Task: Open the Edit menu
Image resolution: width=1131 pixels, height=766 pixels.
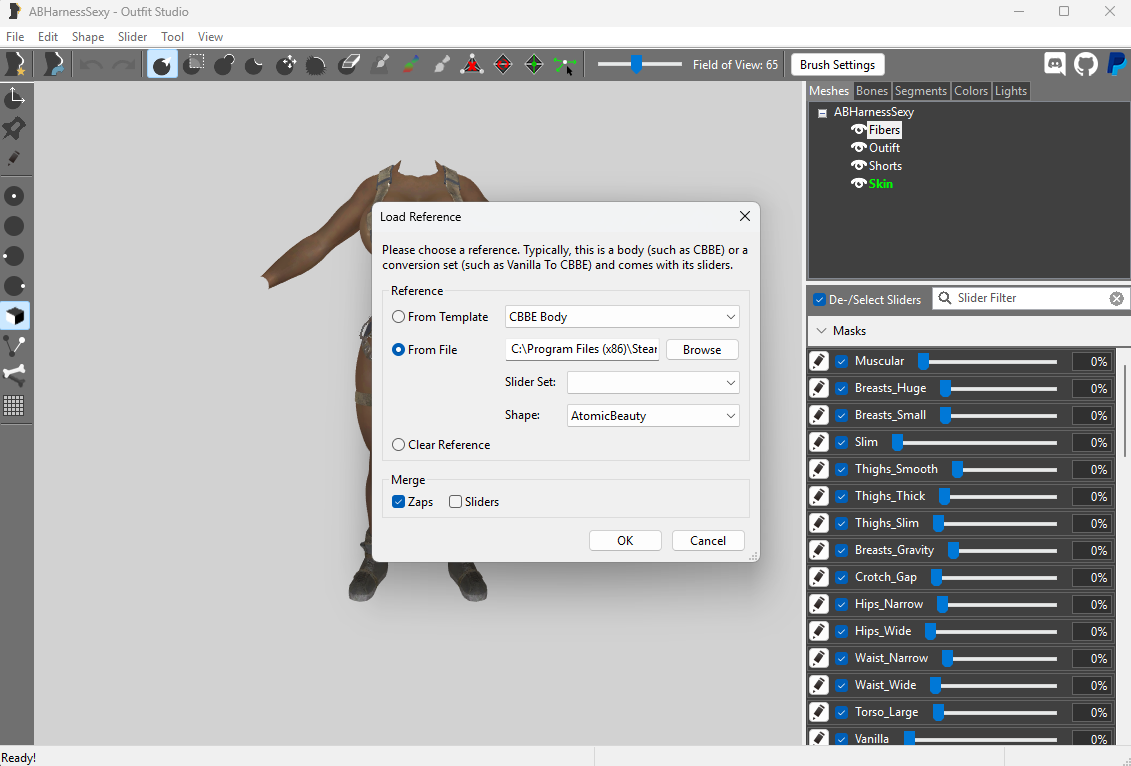Action: [48, 37]
